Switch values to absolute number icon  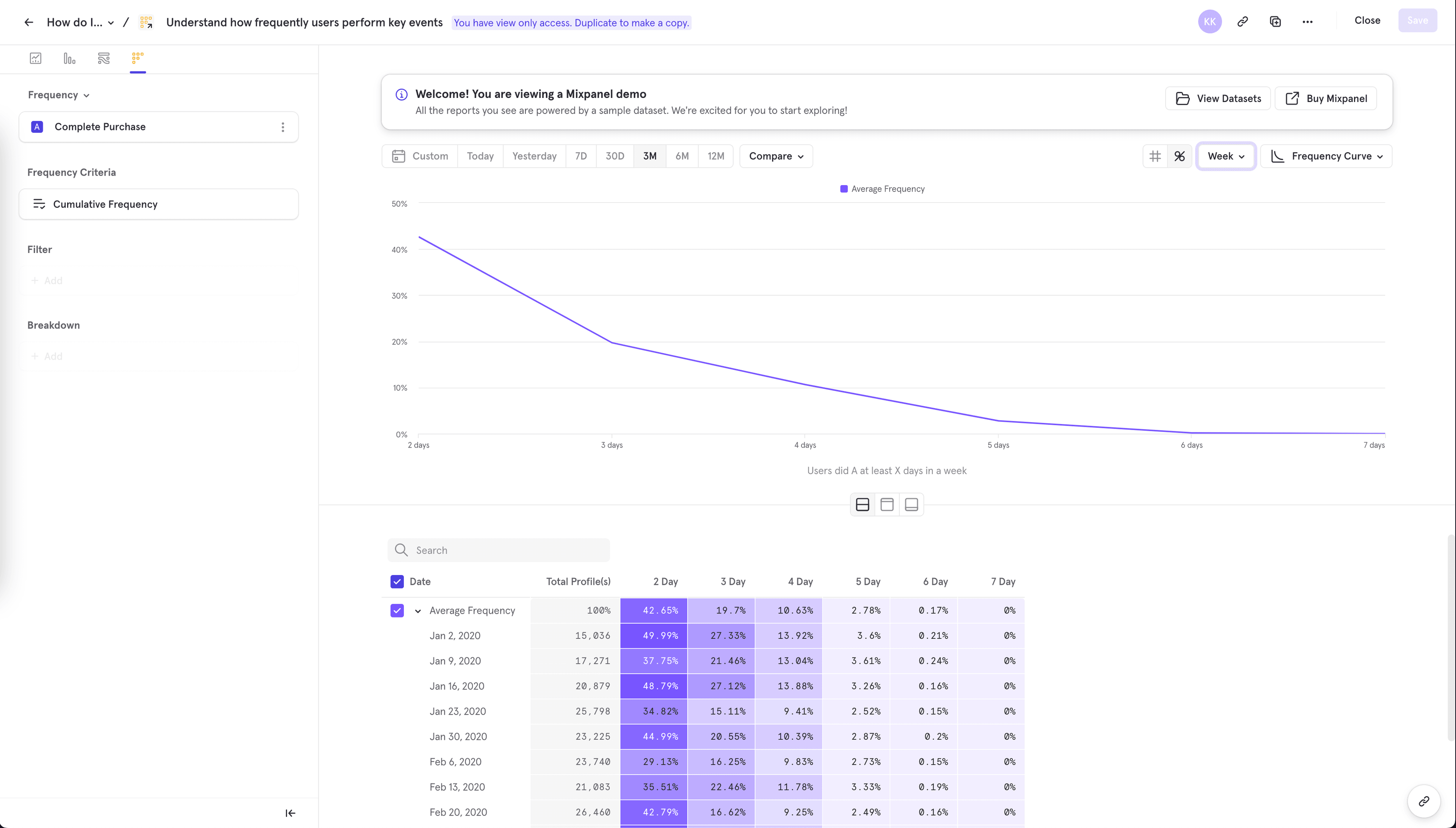pyautogui.click(x=1155, y=156)
